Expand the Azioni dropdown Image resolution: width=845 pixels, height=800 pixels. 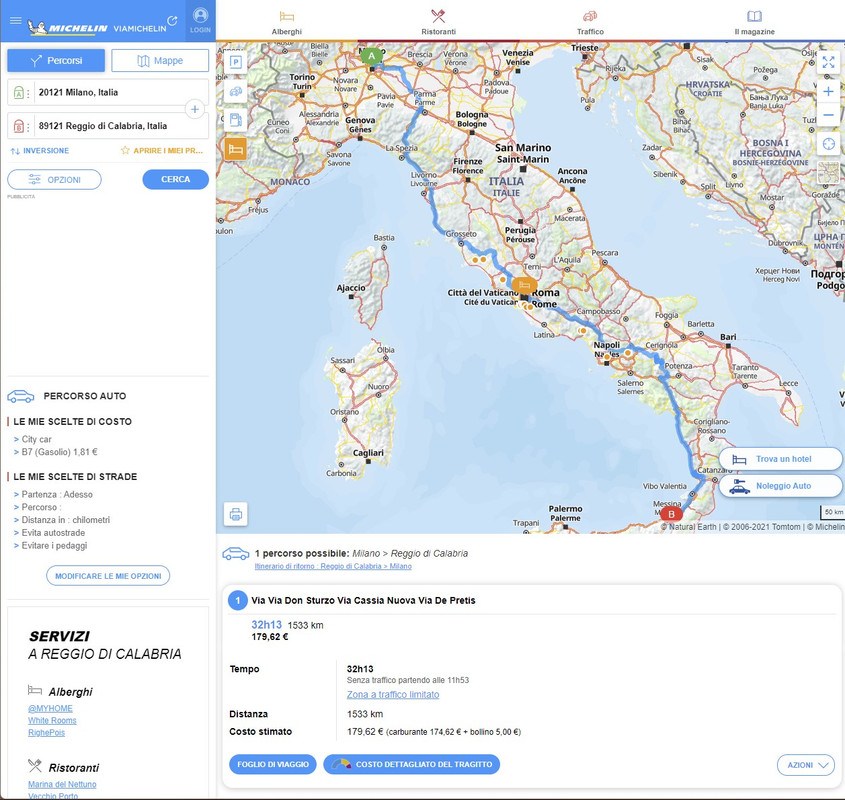pyautogui.click(x=806, y=765)
